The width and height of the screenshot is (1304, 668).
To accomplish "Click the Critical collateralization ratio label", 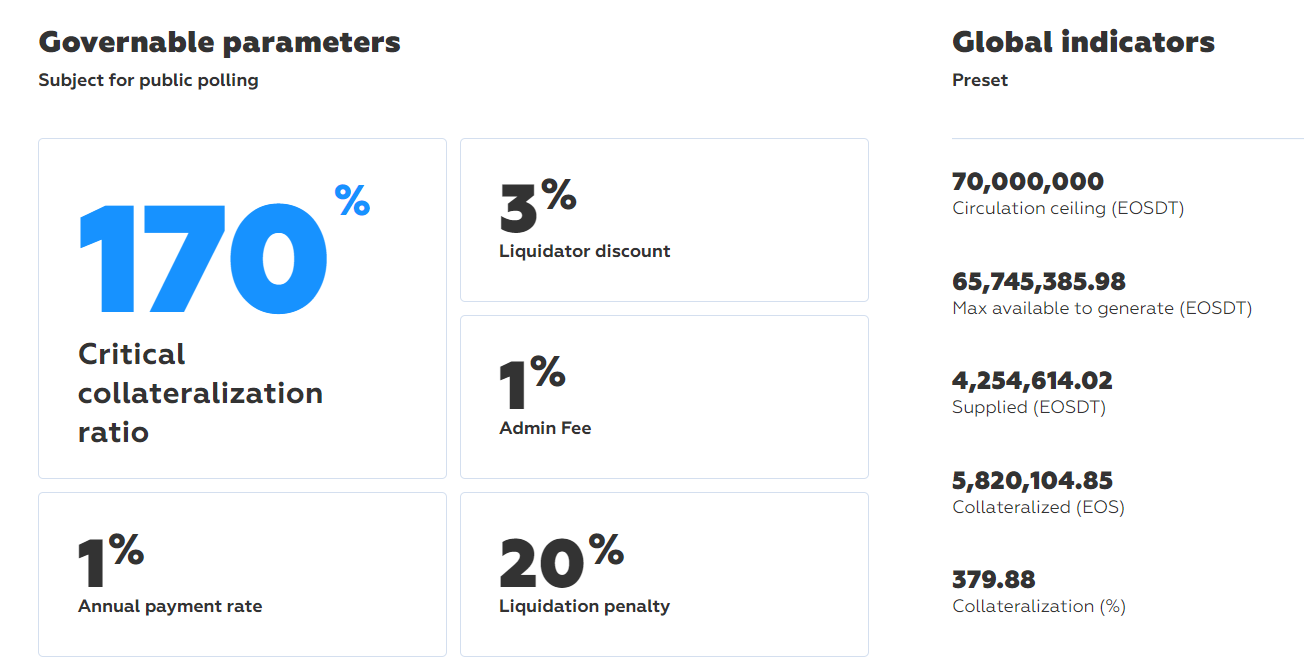I will pos(200,393).
